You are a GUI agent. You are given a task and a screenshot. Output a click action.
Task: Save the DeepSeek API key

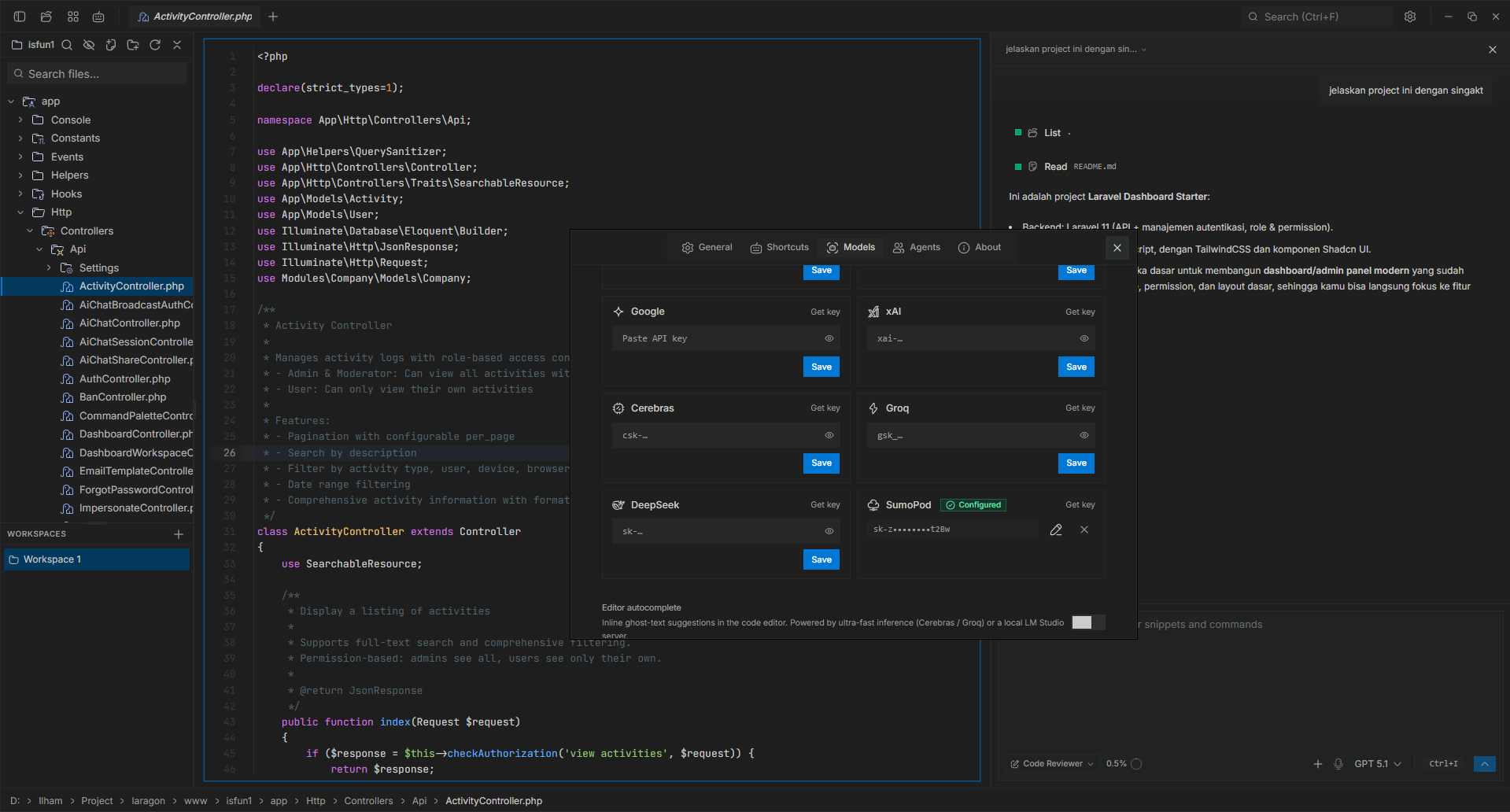pyautogui.click(x=821, y=560)
